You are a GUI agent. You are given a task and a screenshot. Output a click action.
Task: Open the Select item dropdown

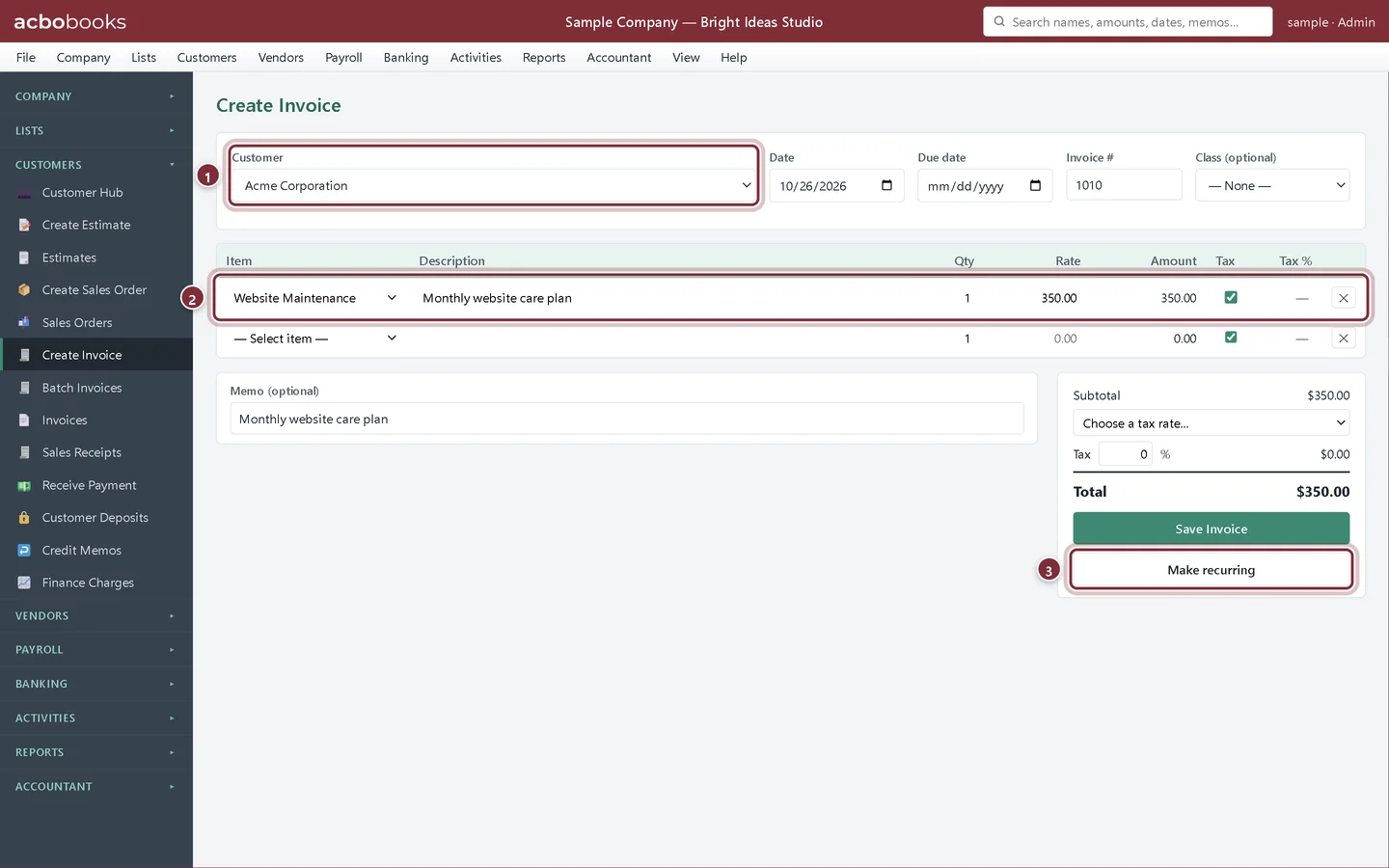[x=314, y=339]
